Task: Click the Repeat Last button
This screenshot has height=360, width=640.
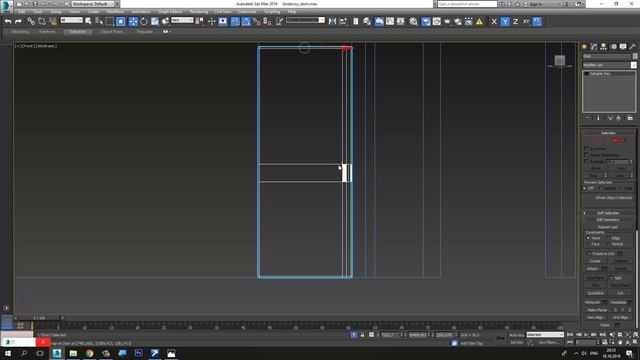Action: click(608, 227)
